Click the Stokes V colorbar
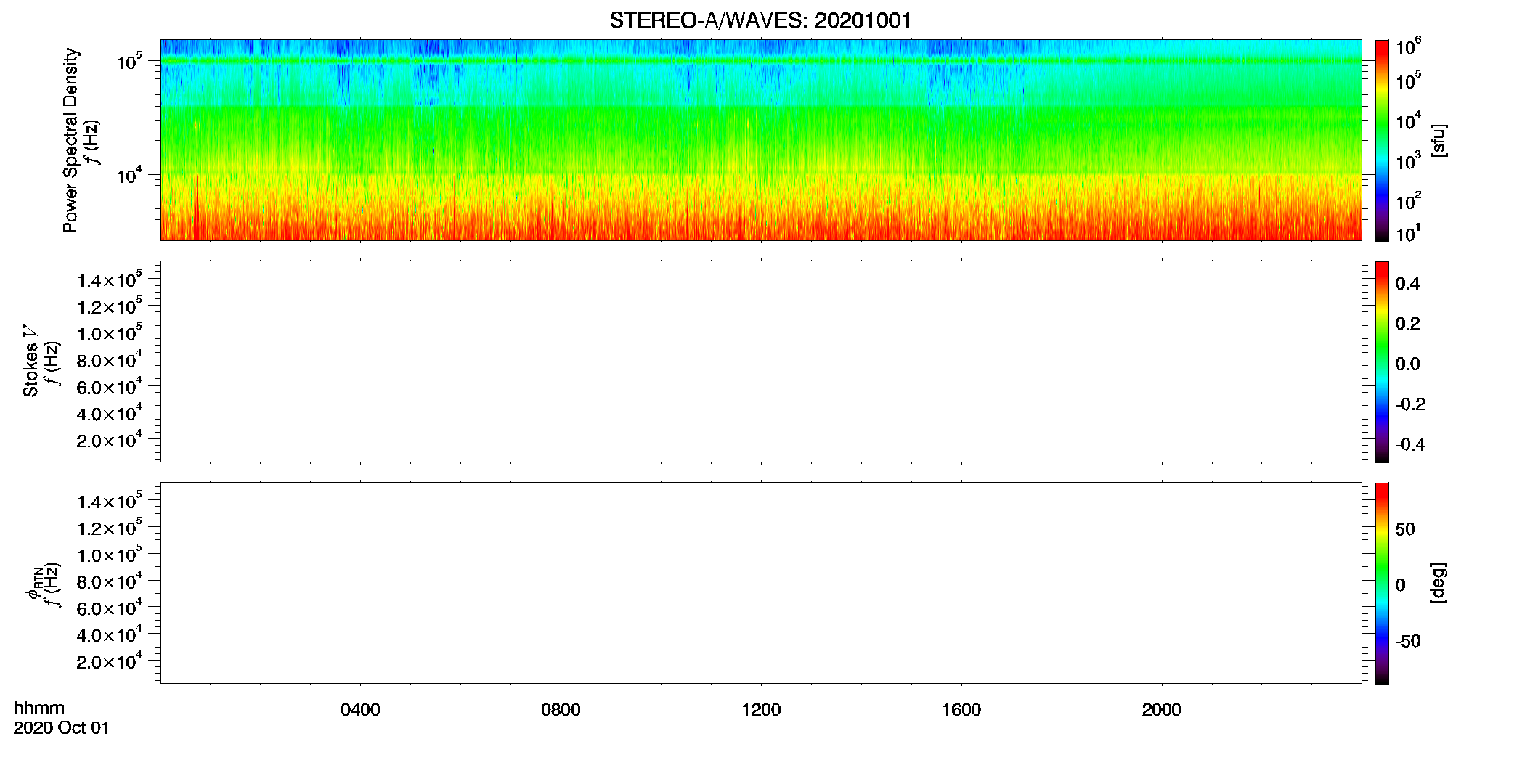The width and height of the screenshot is (1522, 784). [x=1382, y=362]
